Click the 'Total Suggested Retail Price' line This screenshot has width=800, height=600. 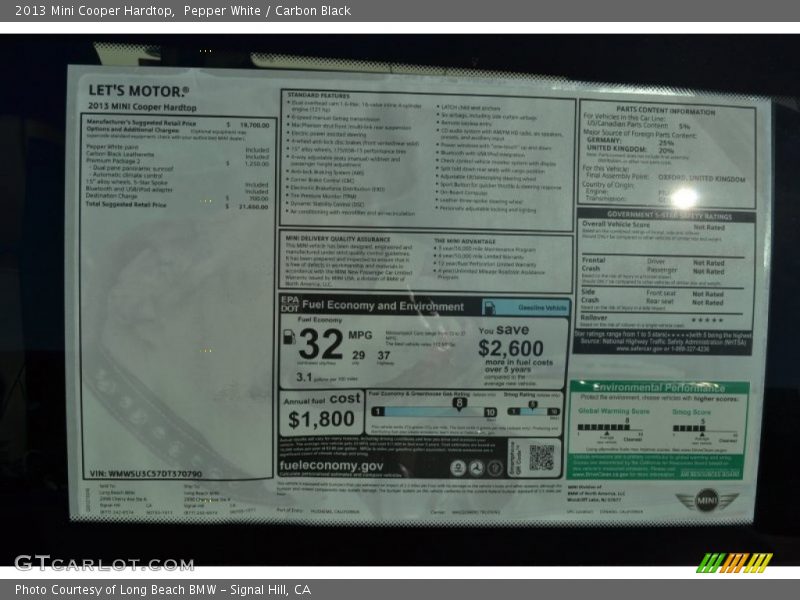click(x=177, y=205)
